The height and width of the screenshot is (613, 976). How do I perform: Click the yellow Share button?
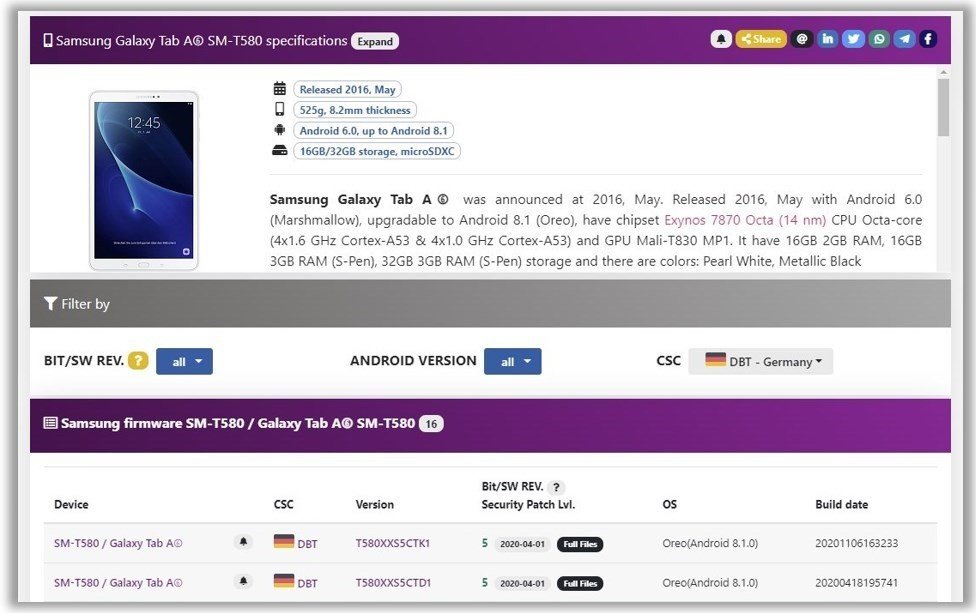pos(761,39)
